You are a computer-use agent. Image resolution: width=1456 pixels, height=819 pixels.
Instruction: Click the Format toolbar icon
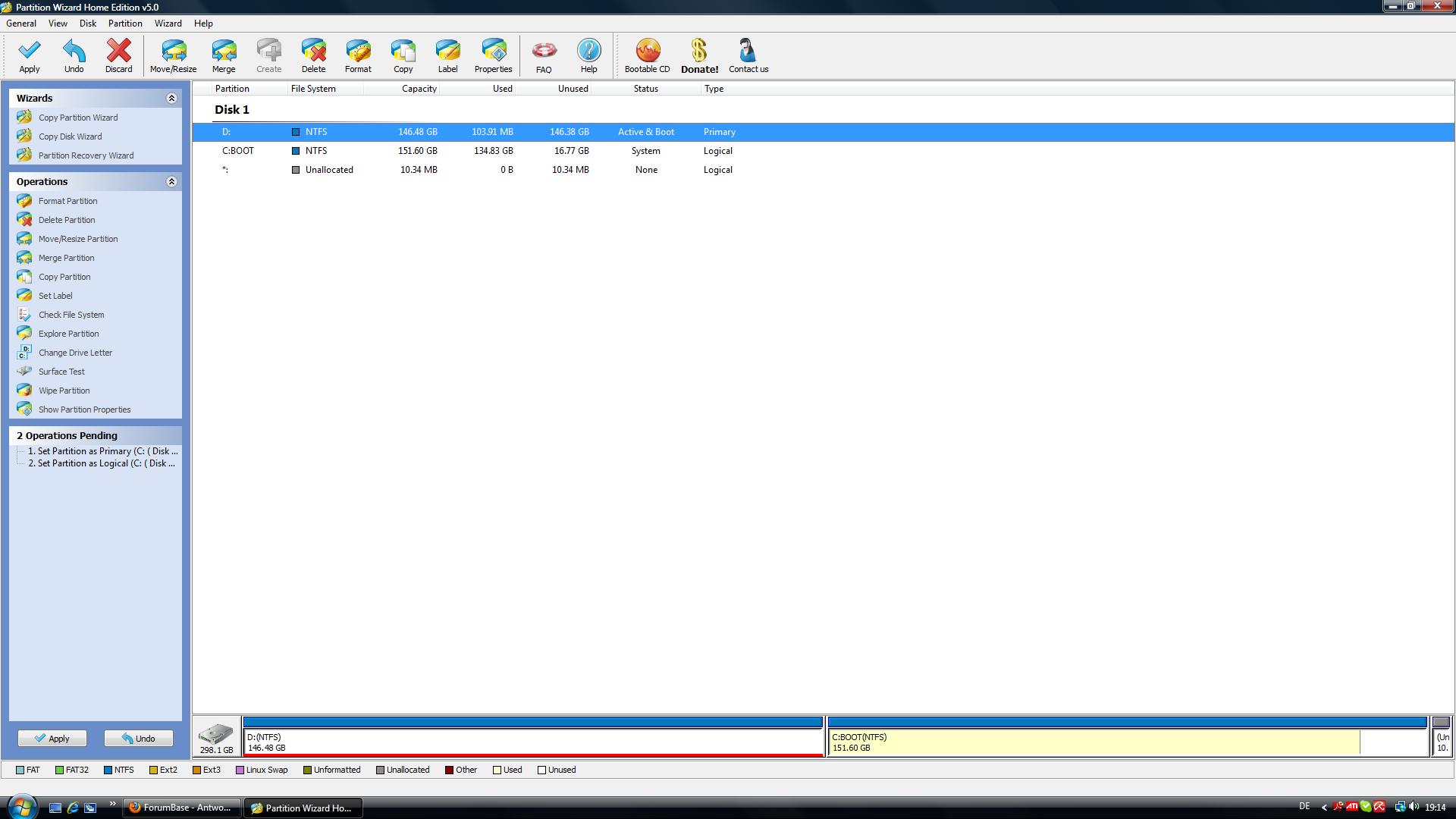(358, 52)
